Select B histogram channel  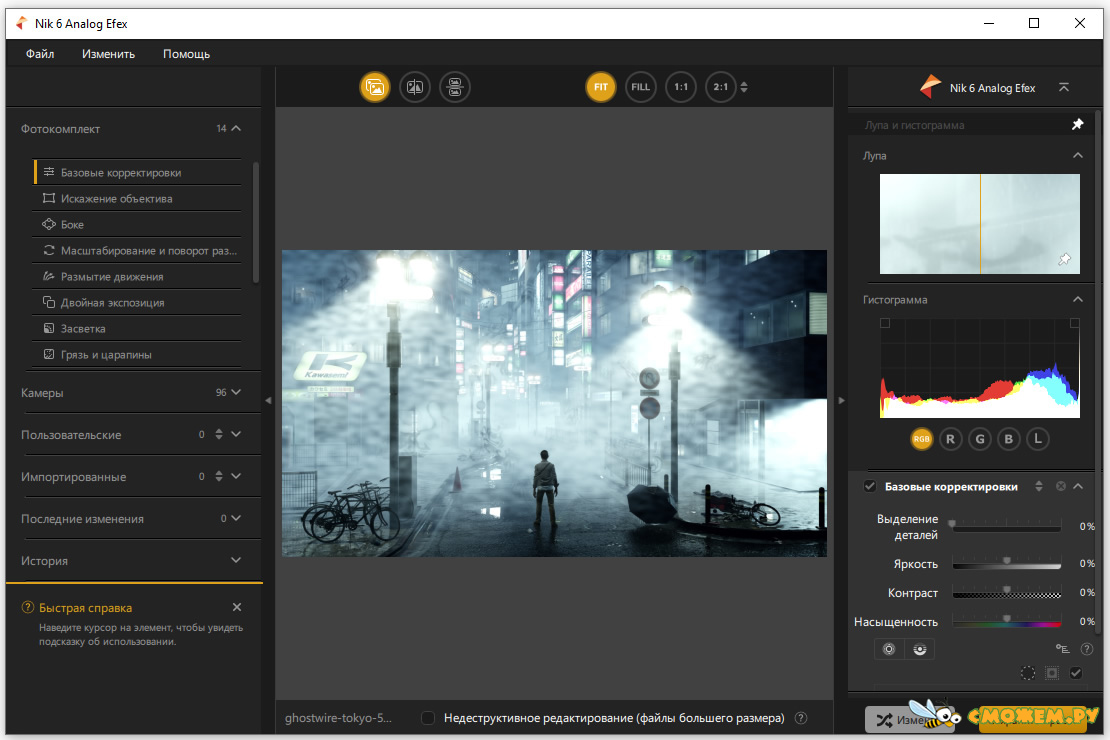coord(1009,439)
